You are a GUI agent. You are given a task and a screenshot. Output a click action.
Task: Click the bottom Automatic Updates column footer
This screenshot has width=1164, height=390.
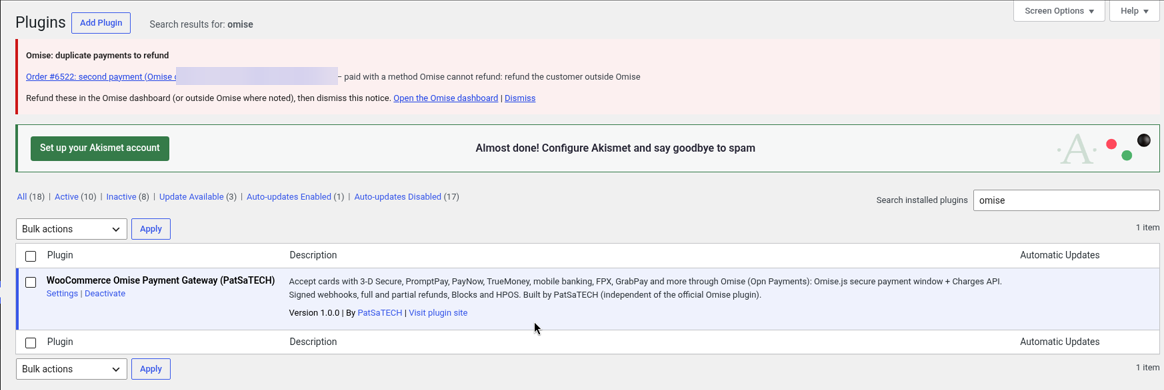[1059, 342]
